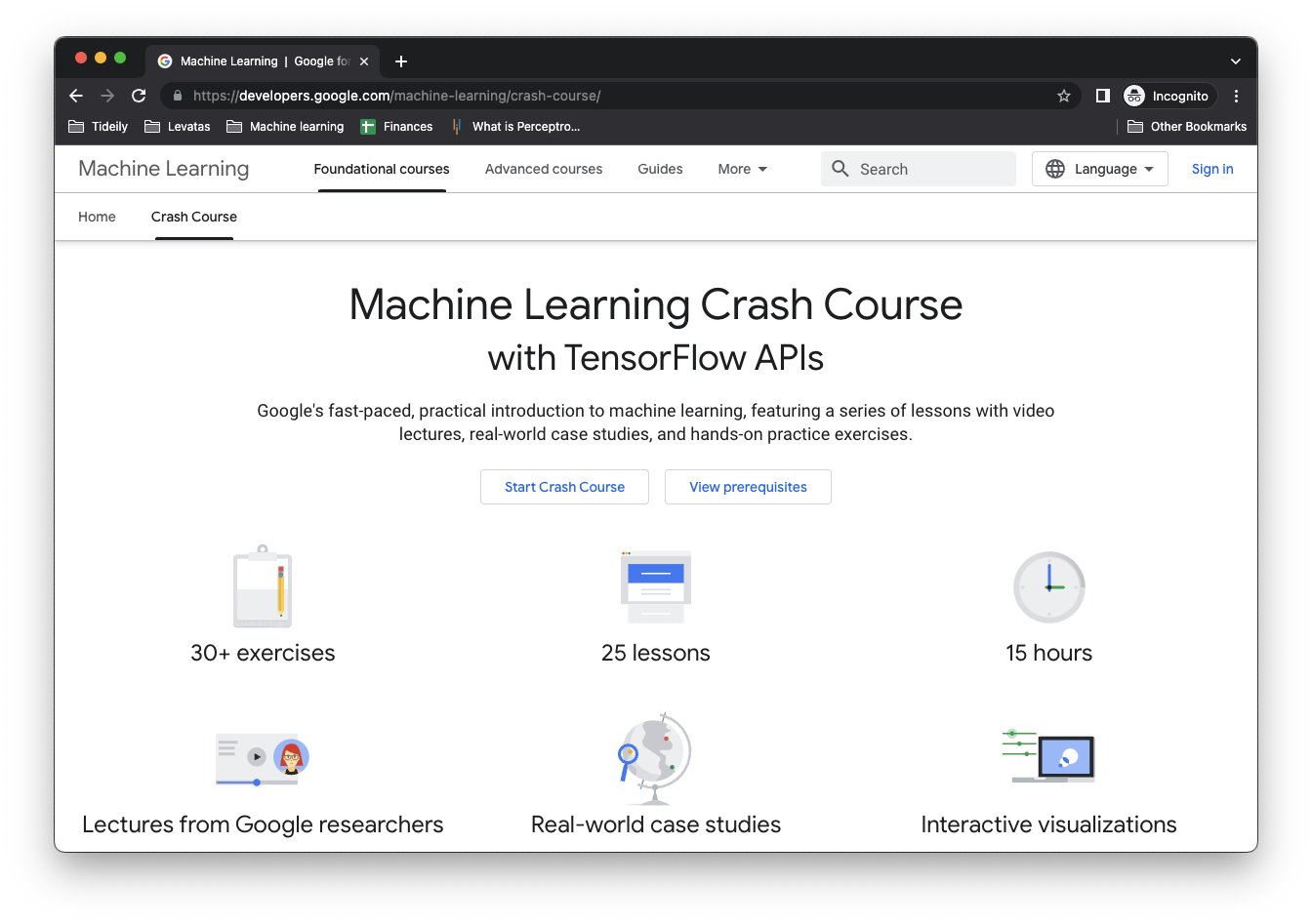
Task: Expand the tab search chevron
Action: (1235, 61)
